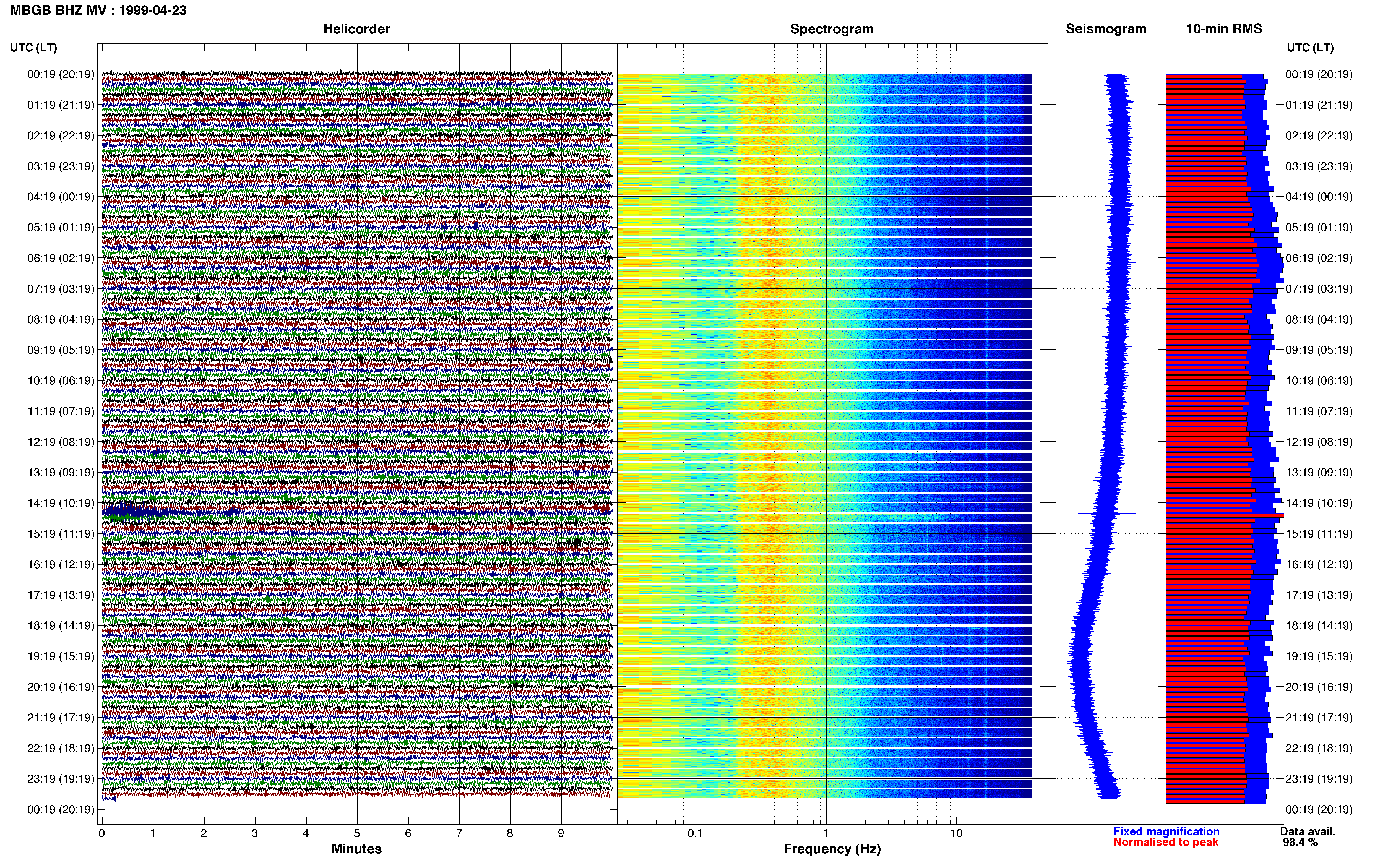1388x868 pixels.
Task: Click the left time label '19:19 (15:19)'
Action: (x=61, y=656)
